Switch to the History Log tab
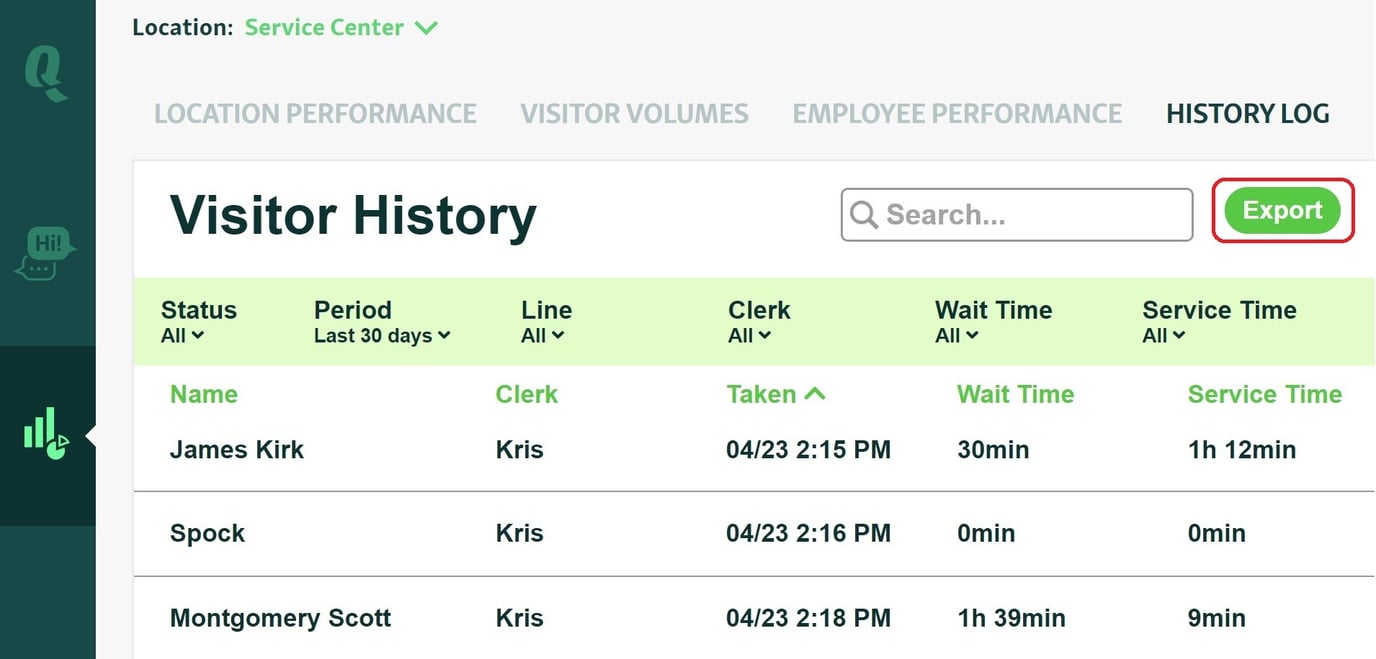This screenshot has width=1376, height=659. [1247, 113]
